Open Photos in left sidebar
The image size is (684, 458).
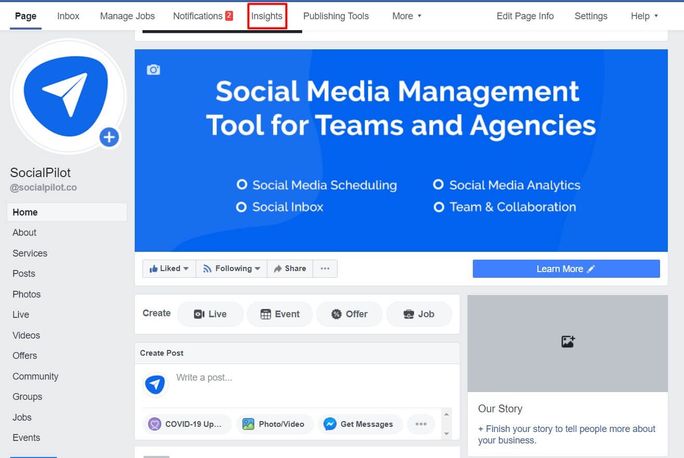26,294
